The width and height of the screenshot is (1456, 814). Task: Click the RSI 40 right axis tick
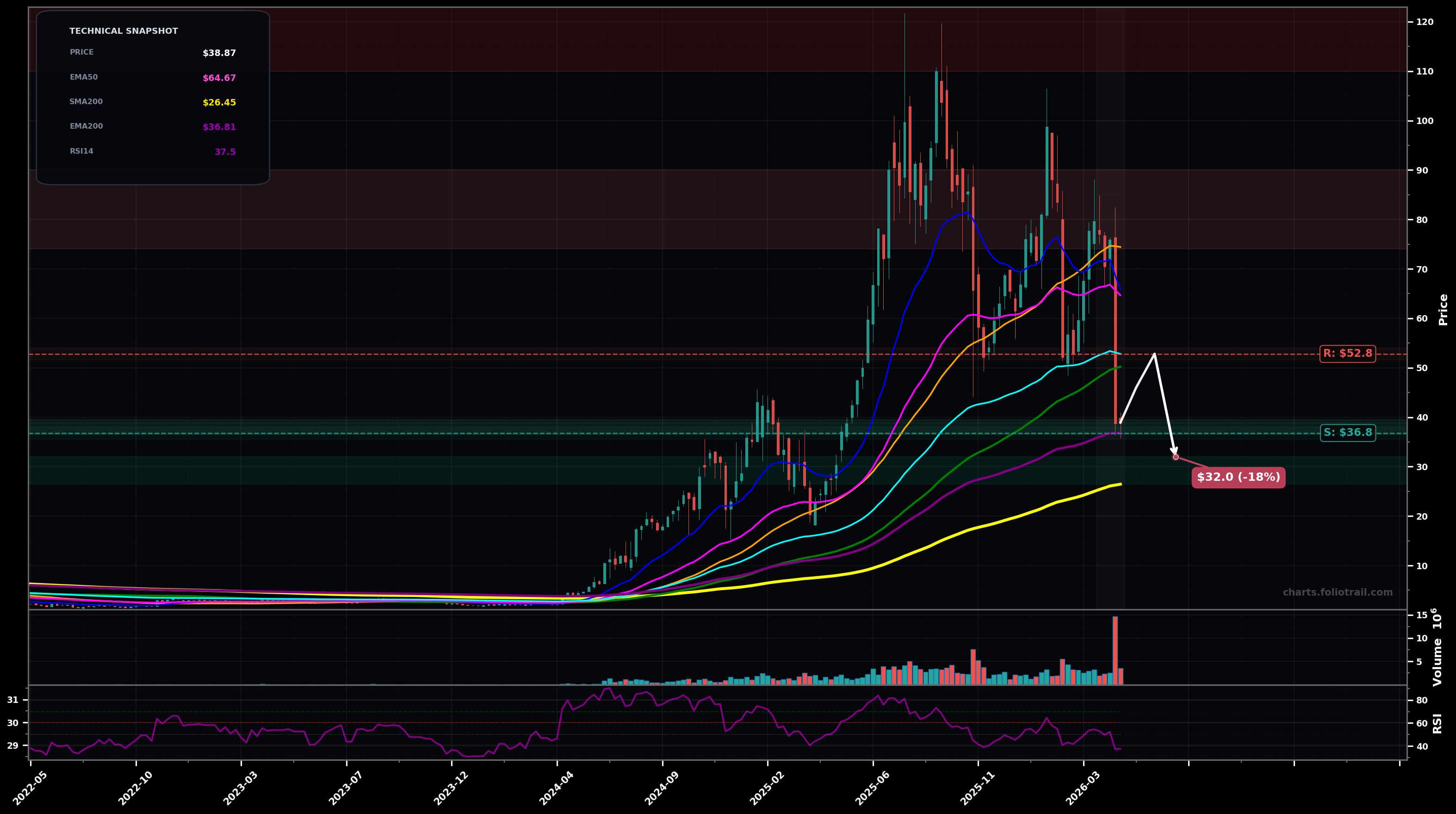1421,747
